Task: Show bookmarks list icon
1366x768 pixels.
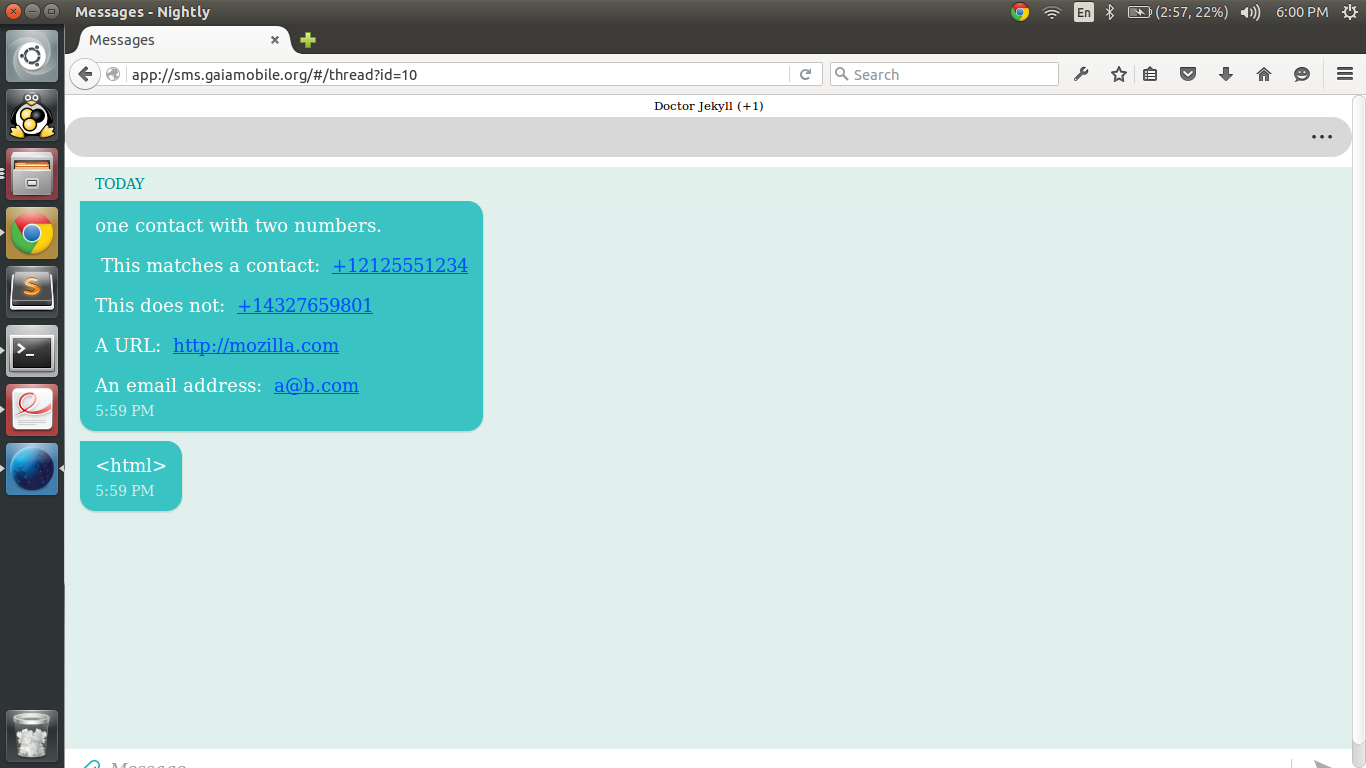Action: [1150, 74]
